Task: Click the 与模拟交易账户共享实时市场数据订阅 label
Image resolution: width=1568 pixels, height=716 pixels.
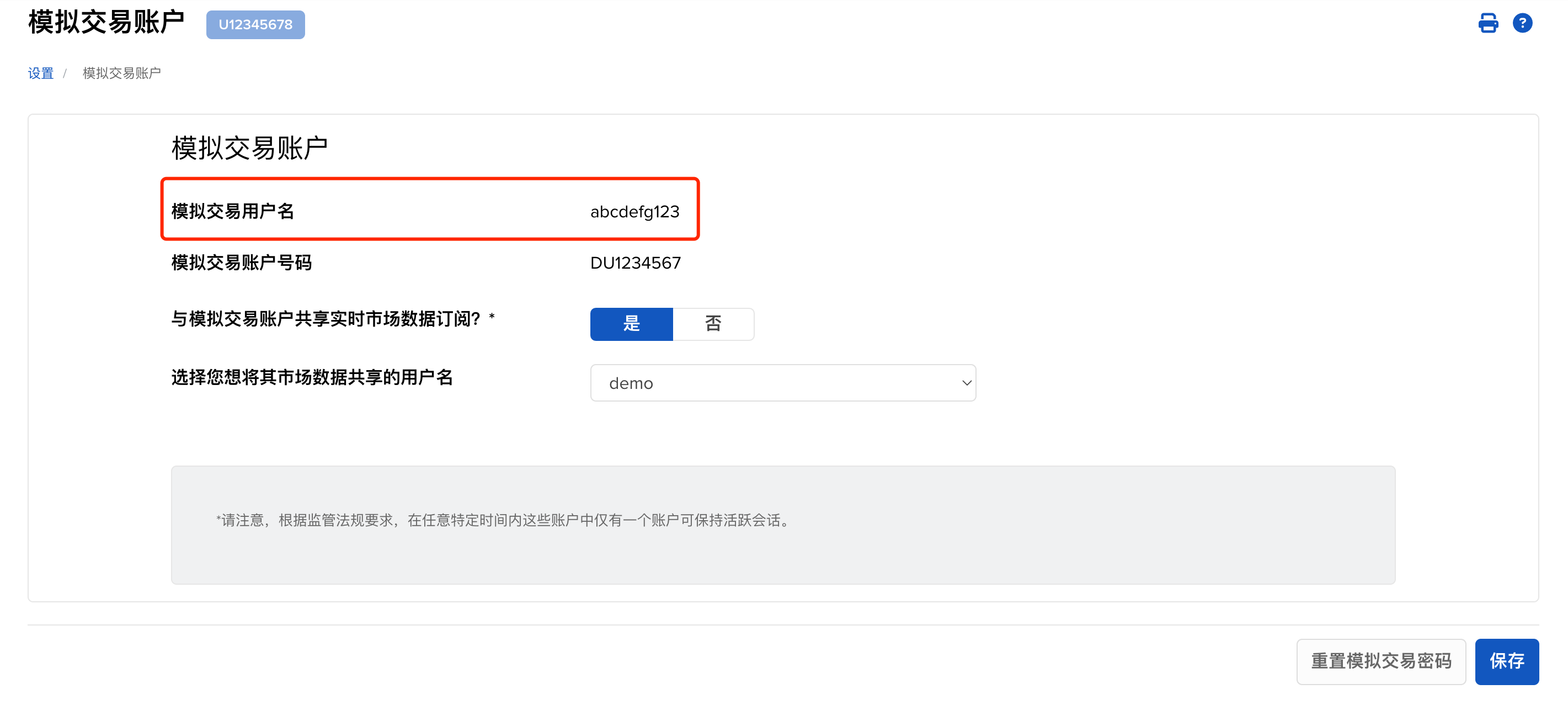Action: tap(332, 318)
